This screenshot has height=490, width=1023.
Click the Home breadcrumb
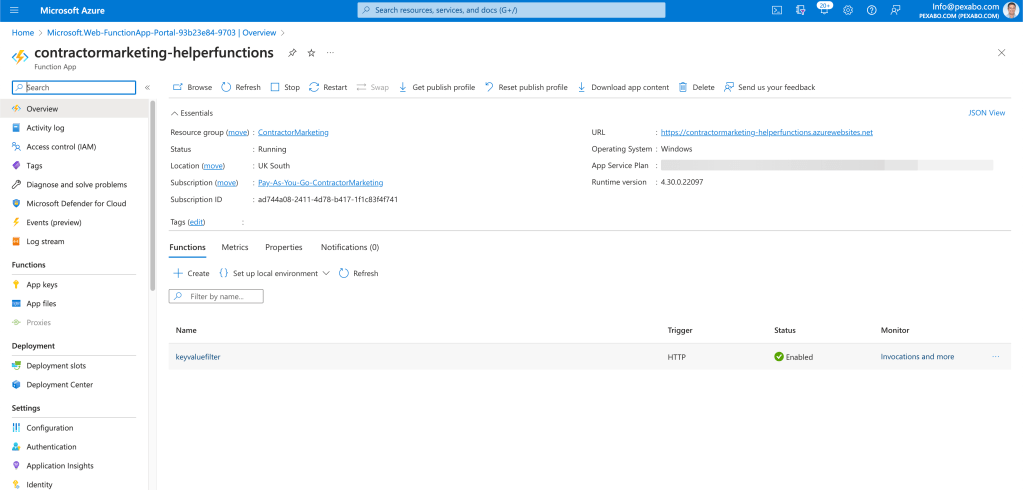coord(23,33)
